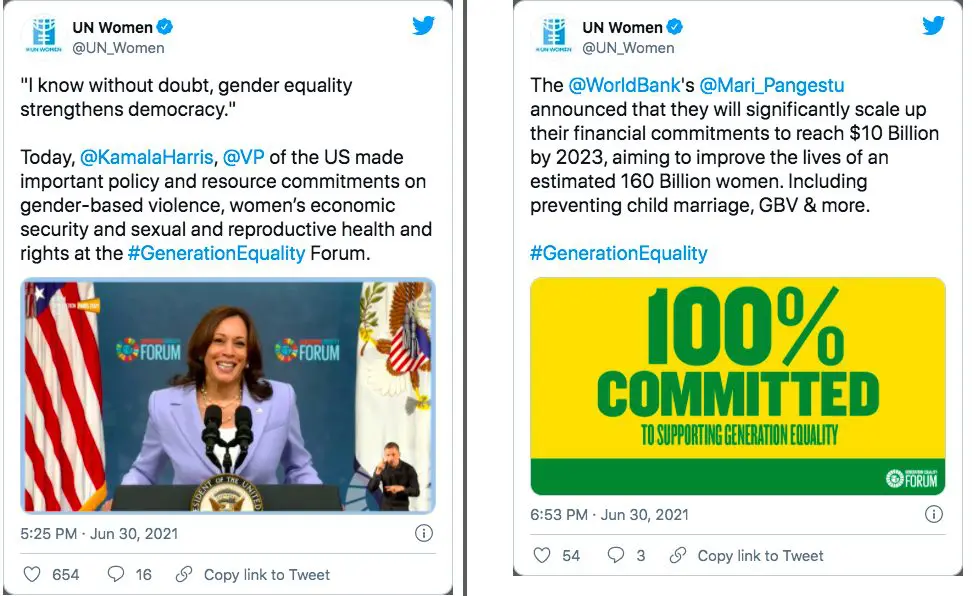Open UN Women avatar on the right tweet
The height and width of the screenshot is (596, 976).
(x=553, y=36)
